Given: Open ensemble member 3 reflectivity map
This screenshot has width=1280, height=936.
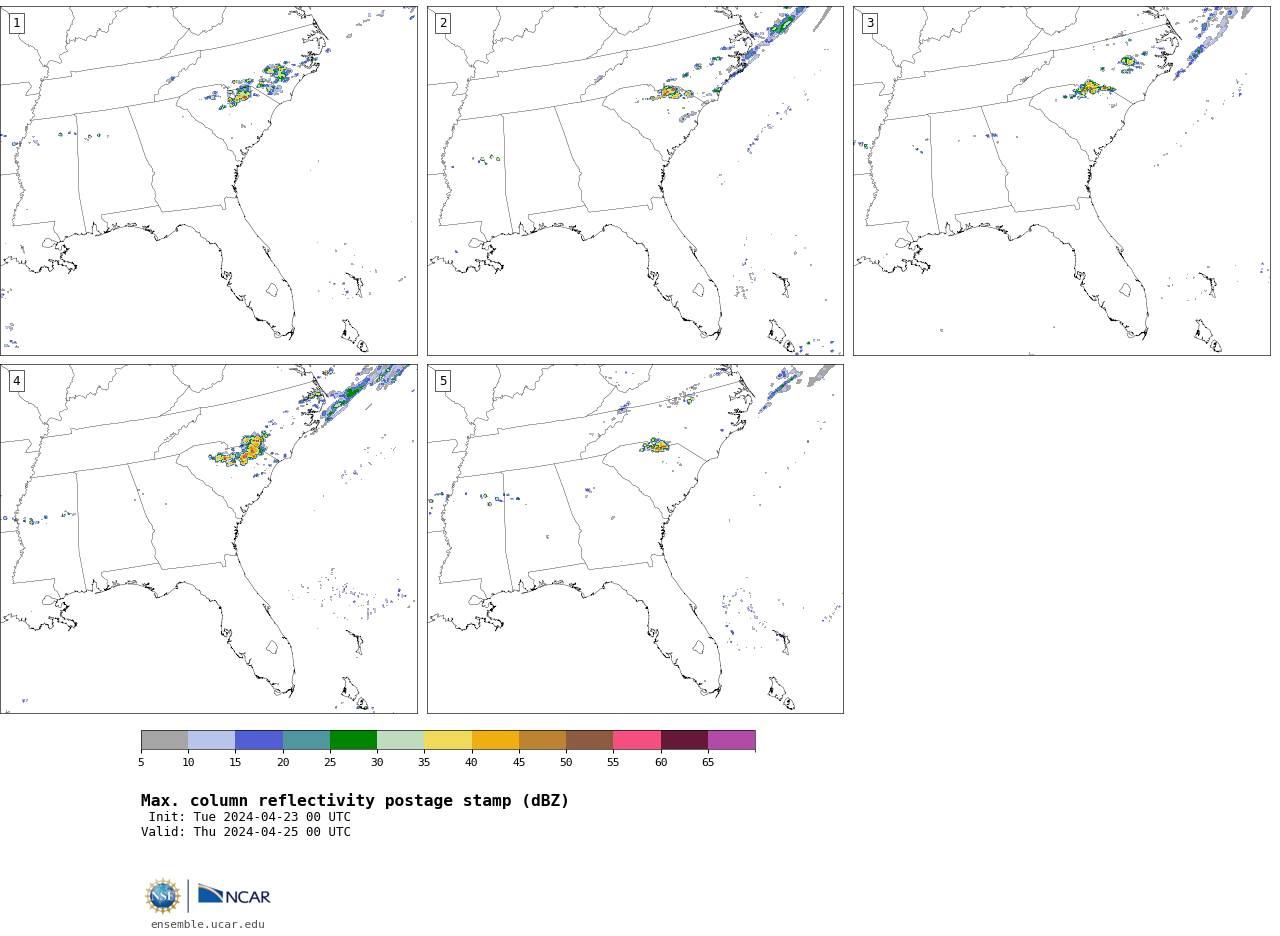Looking at the screenshot, I should (x=1061, y=181).
